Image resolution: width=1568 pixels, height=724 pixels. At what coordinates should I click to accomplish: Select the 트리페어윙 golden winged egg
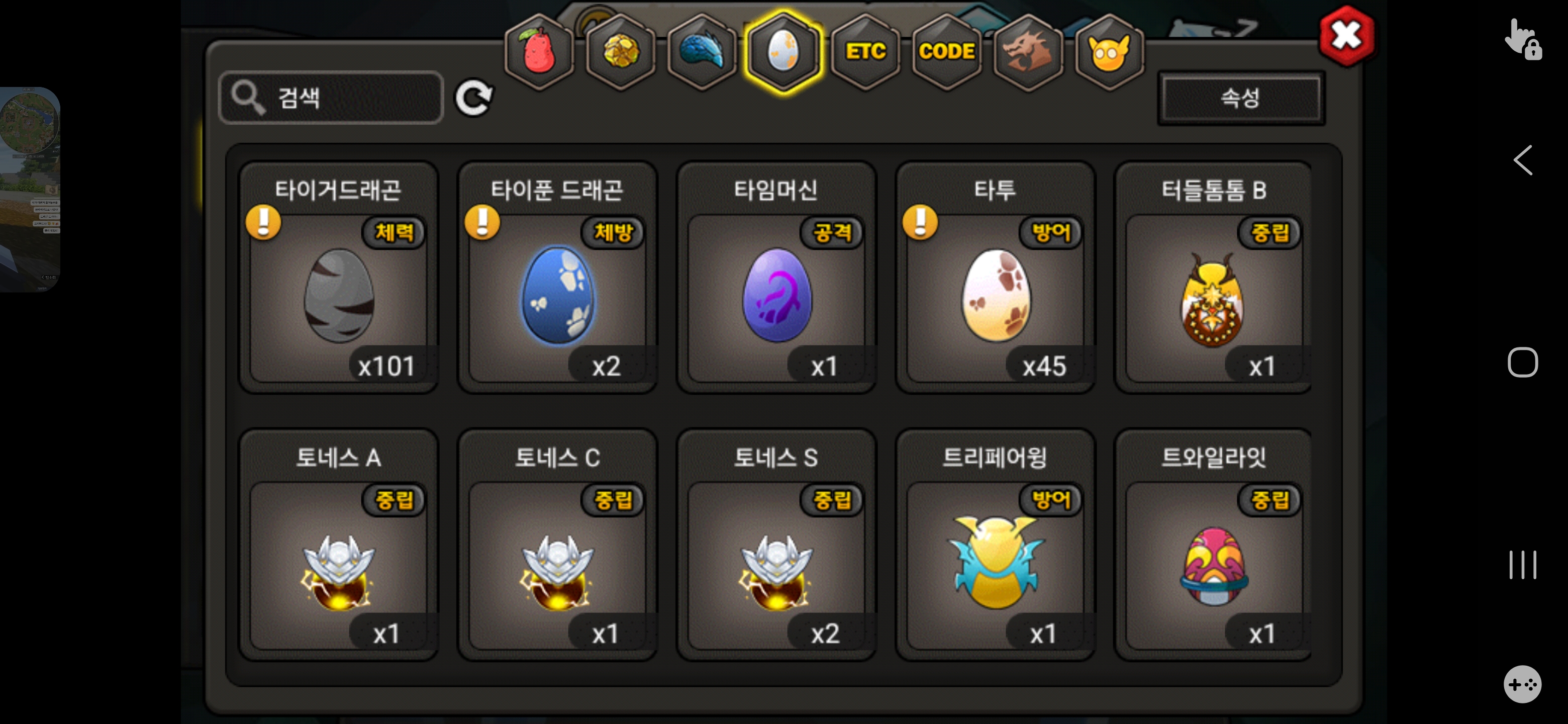995,545
